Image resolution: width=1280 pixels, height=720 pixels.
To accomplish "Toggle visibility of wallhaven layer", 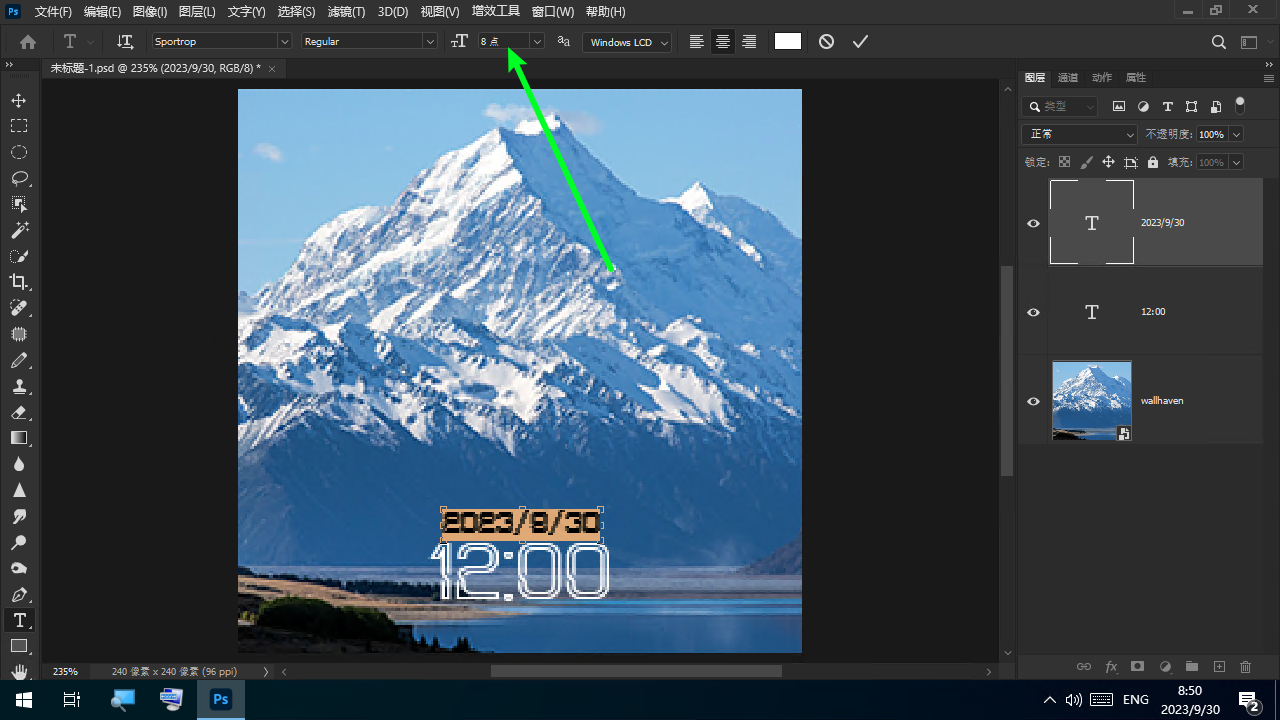I will pos(1034,401).
